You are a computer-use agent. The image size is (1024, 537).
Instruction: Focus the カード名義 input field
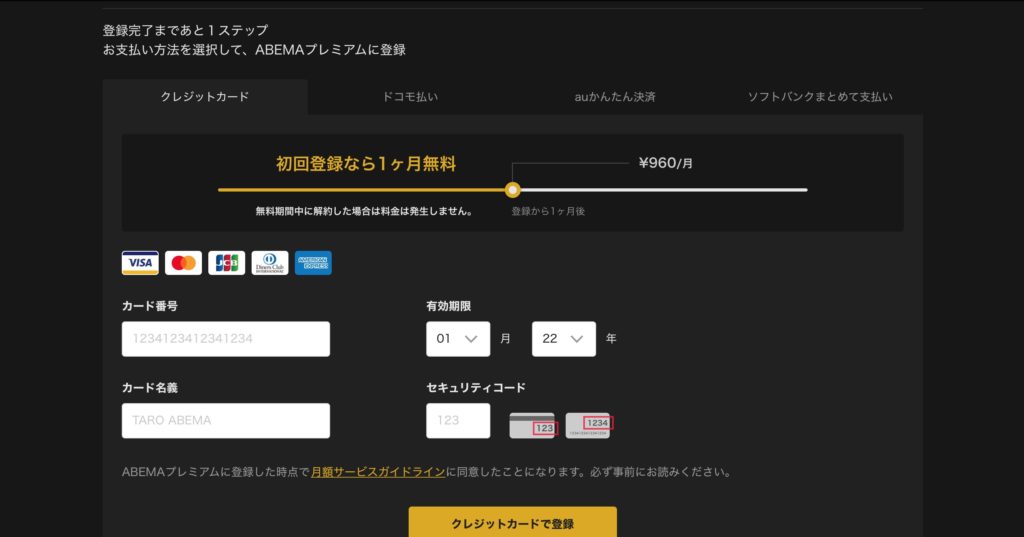(x=225, y=420)
